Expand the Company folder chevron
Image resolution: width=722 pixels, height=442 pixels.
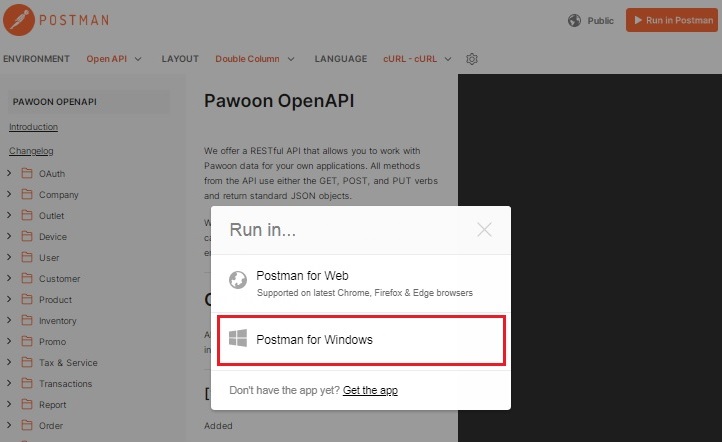point(9,194)
